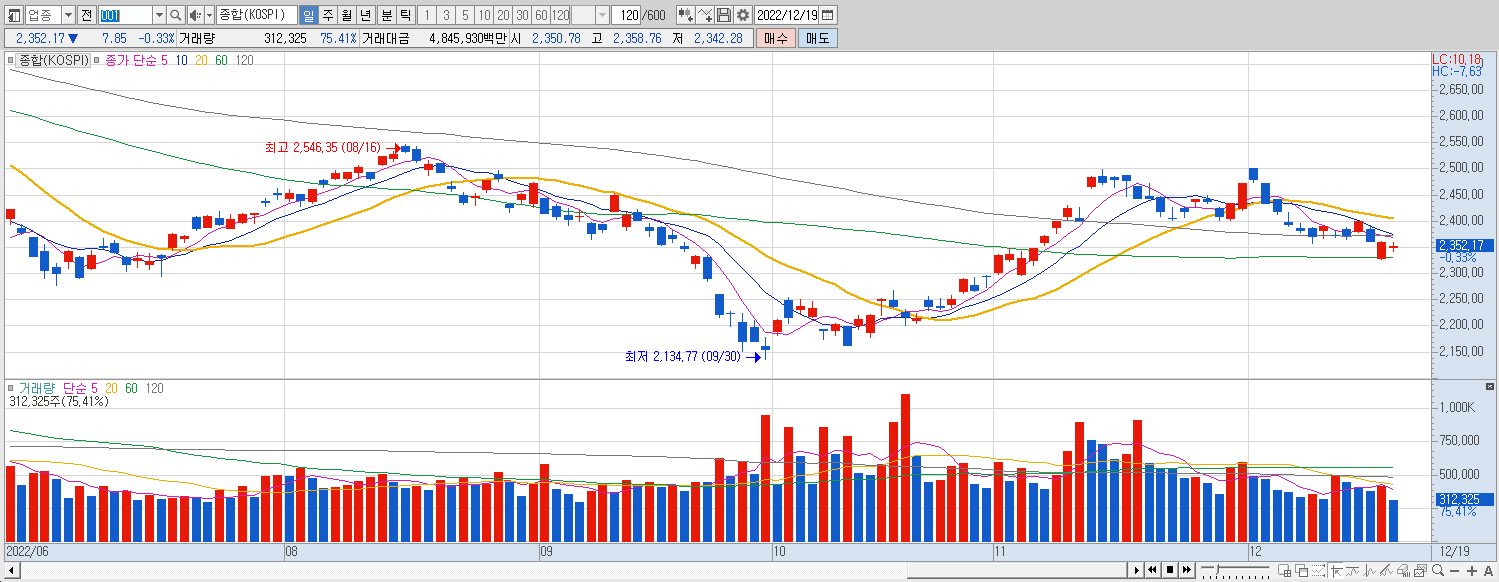
Task: Click the floppy disk save icon
Action: 724,15
